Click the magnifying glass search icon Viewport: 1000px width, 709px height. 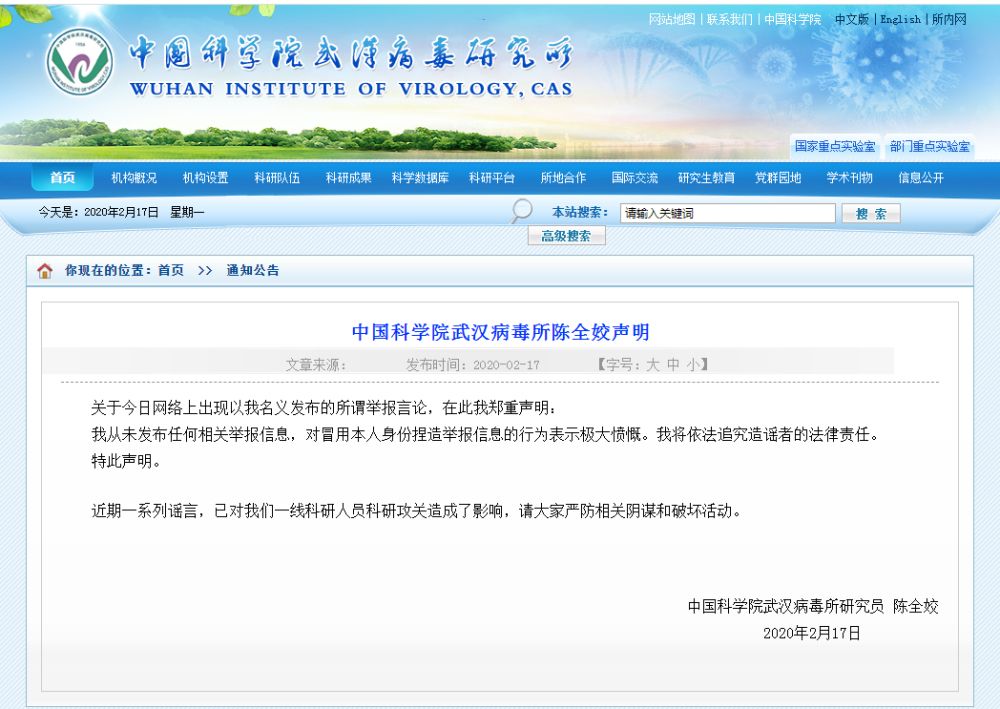pos(522,211)
